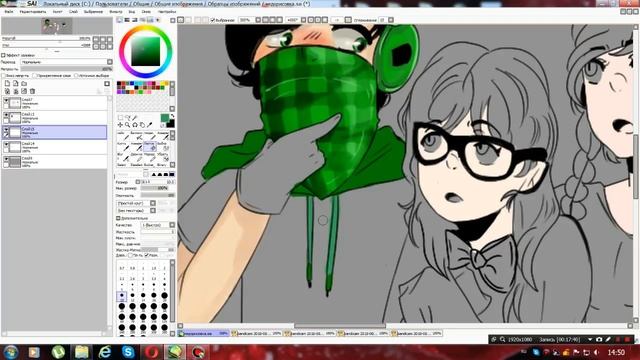The image size is (640, 360).
Task: Open the uTorrent taskbar icon
Action: pos(58,352)
